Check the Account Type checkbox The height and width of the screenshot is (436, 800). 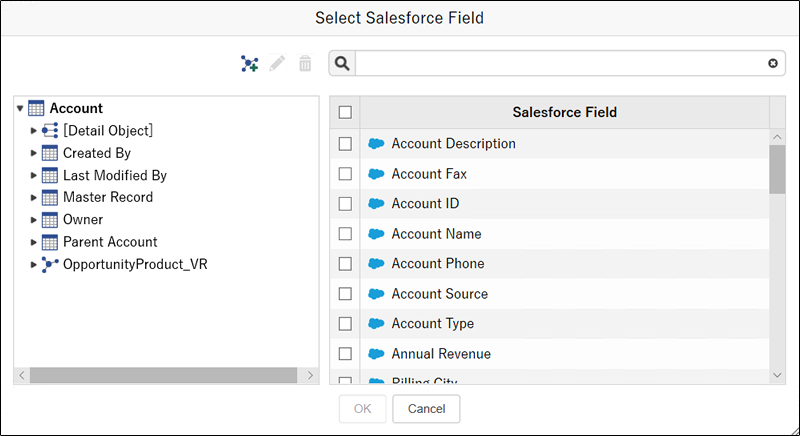(x=345, y=323)
